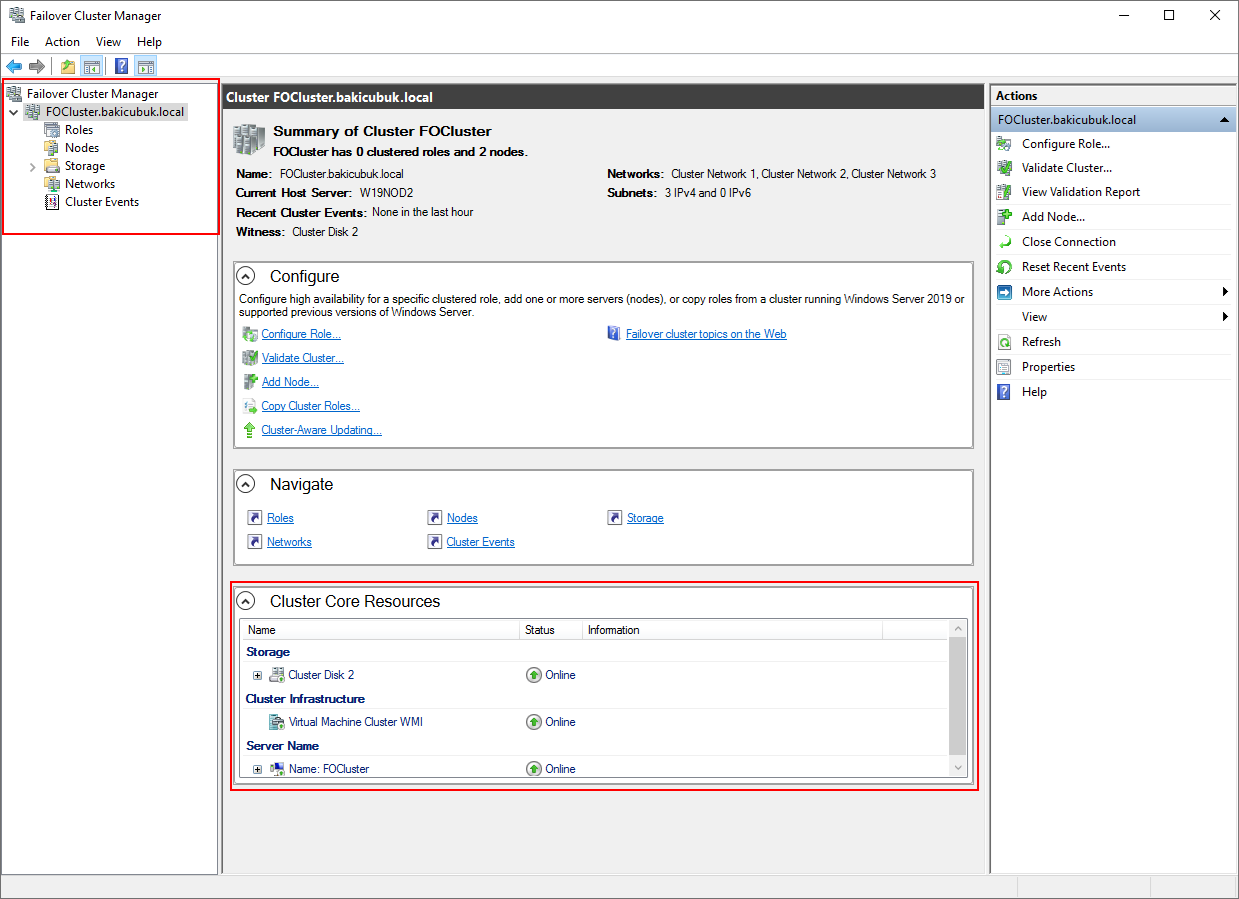Select Roles in the navigation tree

[x=79, y=130]
